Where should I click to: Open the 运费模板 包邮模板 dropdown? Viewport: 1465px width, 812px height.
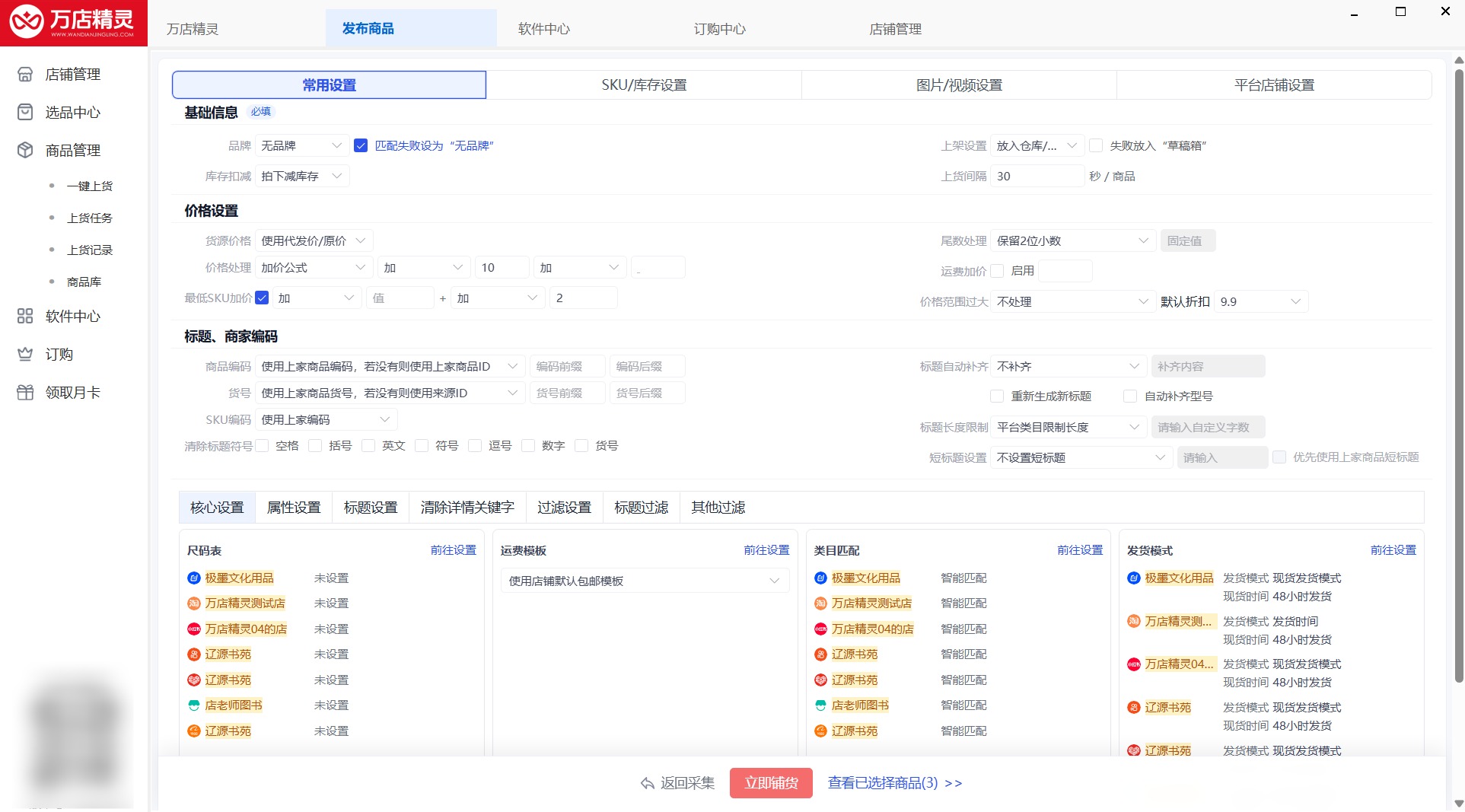pyautogui.click(x=645, y=581)
